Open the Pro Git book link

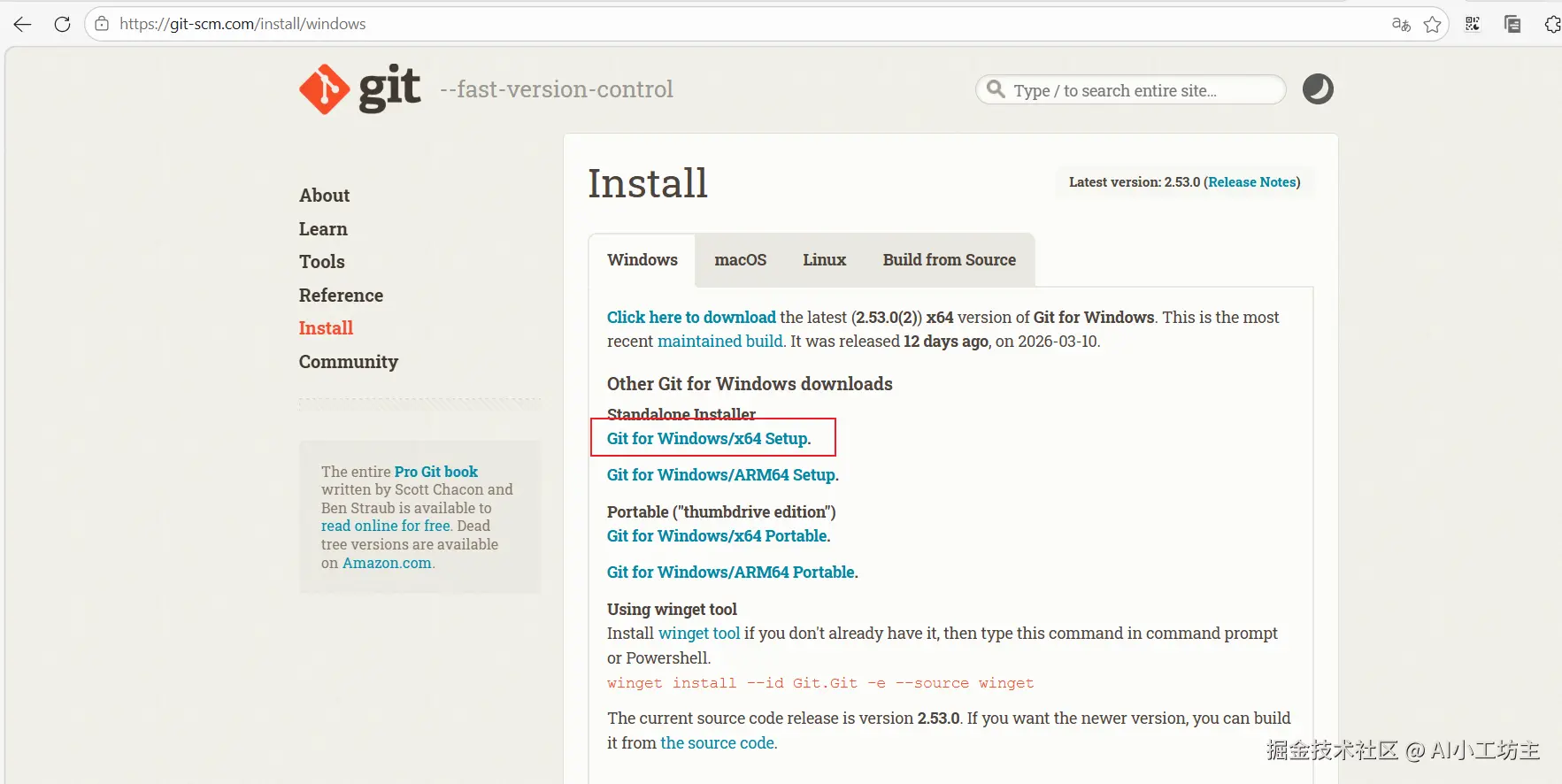(436, 472)
